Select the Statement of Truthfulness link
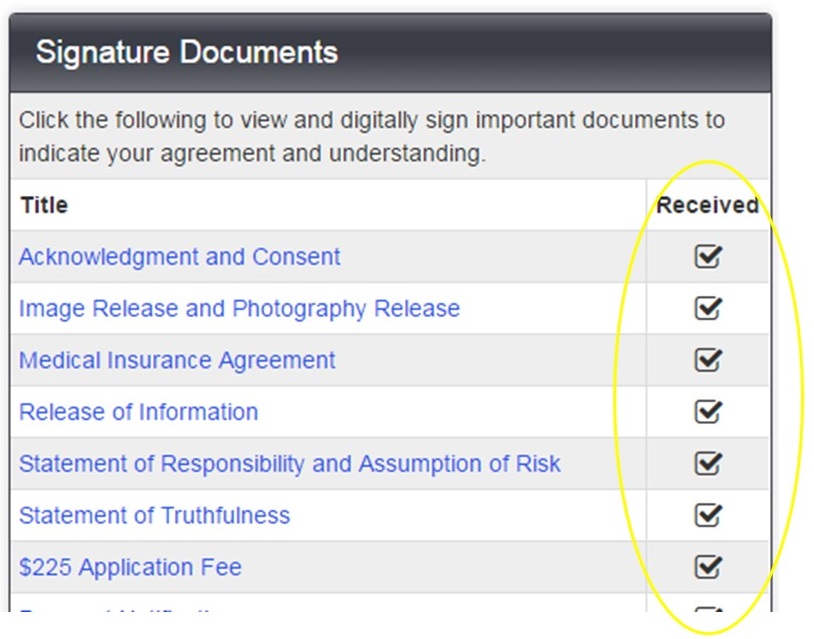 [x=154, y=516]
